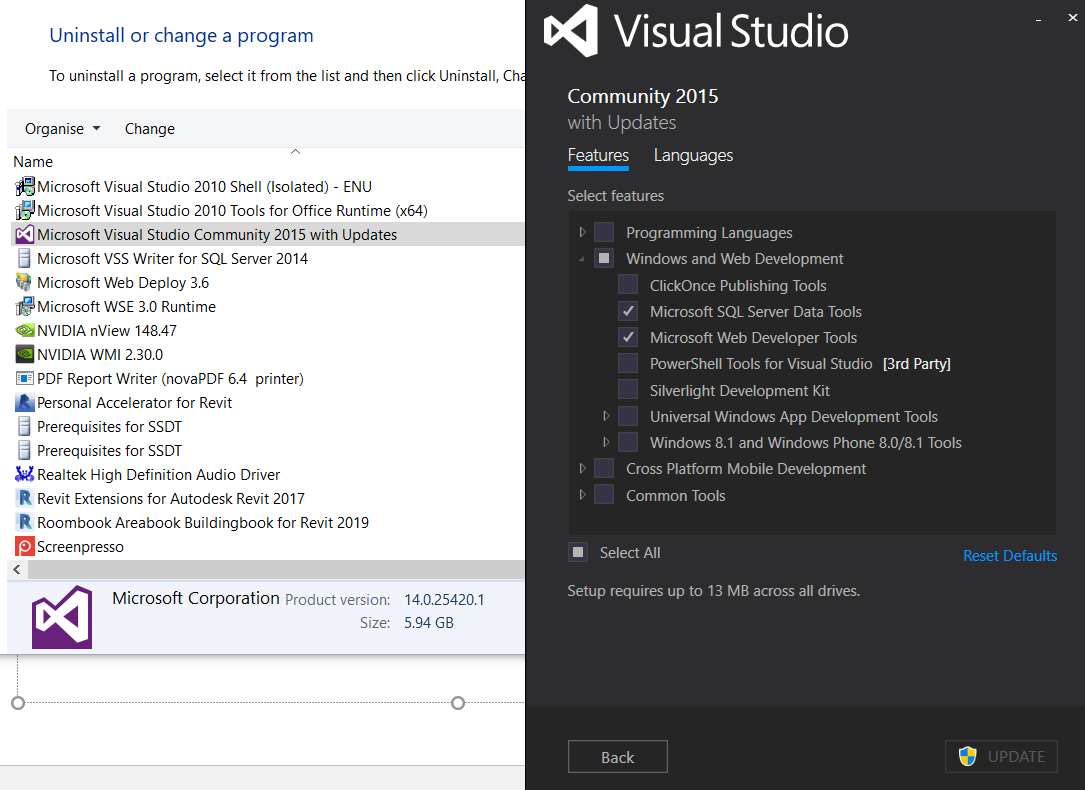The height and width of the screenshot is (790, 1085).
Task: Click the Visual Studio Community 2015 list icon
Action: 25,235
